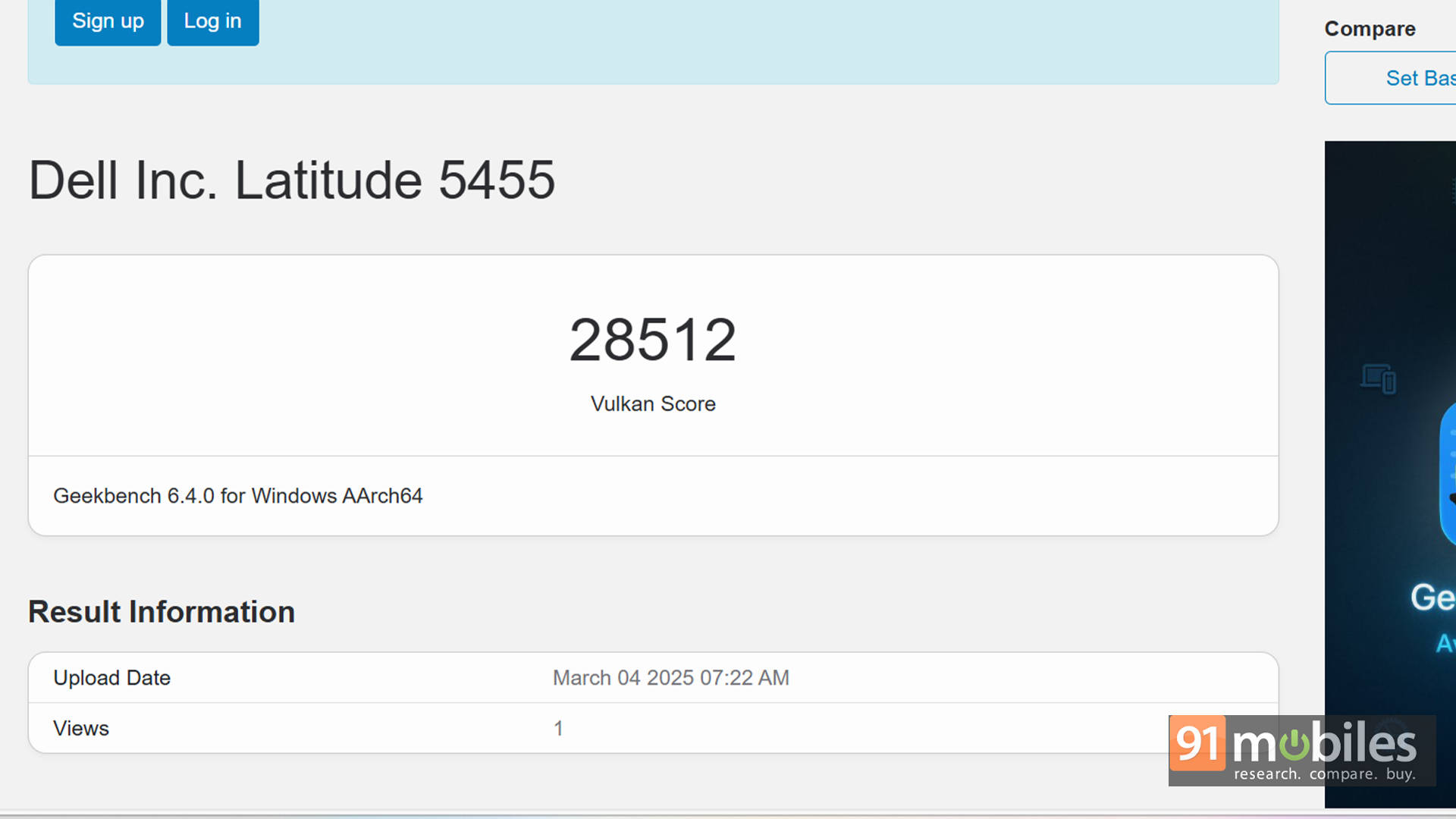
Task: Click the Views row label
Action: [x=81, y=728]
